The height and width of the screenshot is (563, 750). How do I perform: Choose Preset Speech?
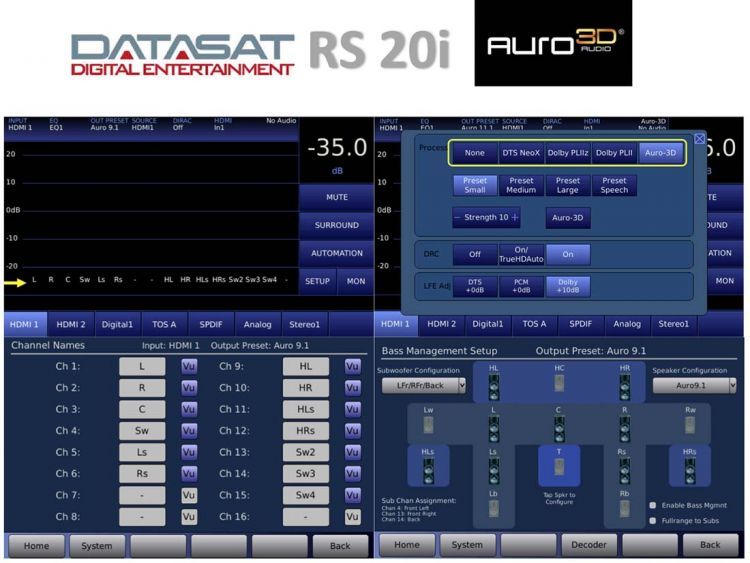click(614, 185)
